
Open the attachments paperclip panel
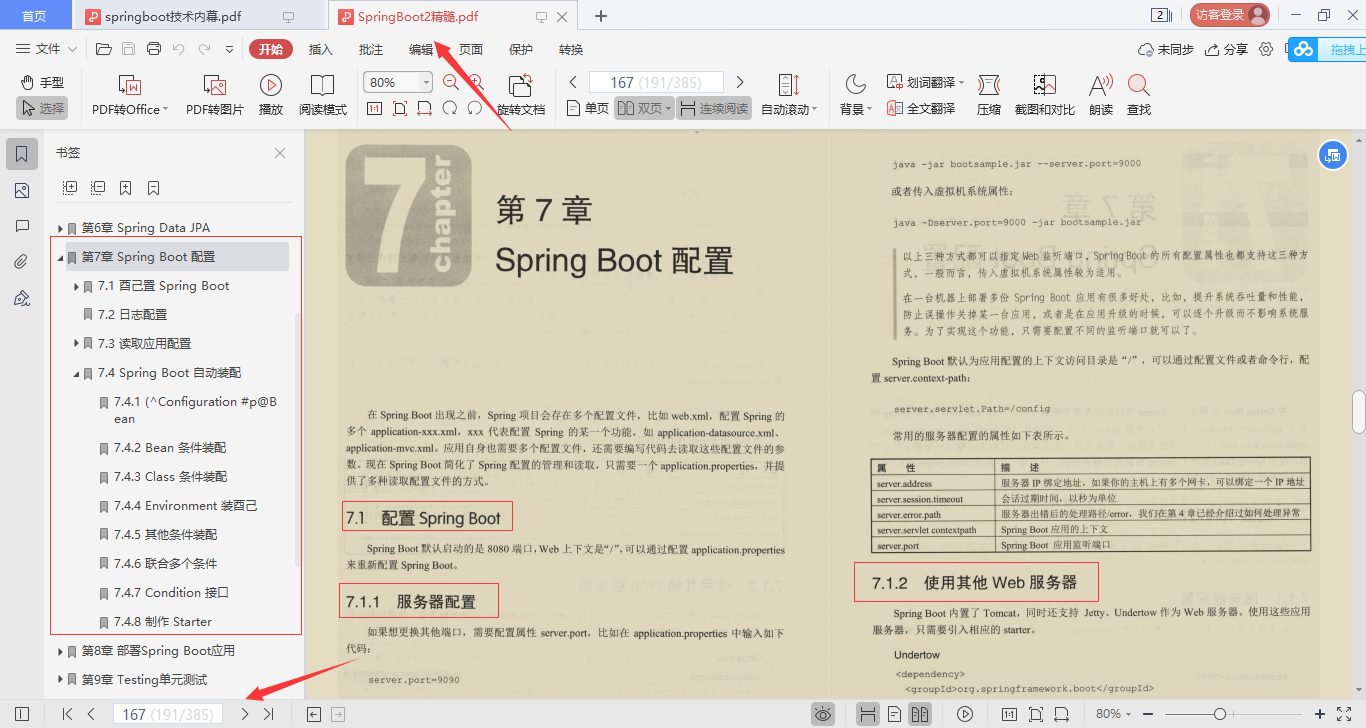pos(22,263)
